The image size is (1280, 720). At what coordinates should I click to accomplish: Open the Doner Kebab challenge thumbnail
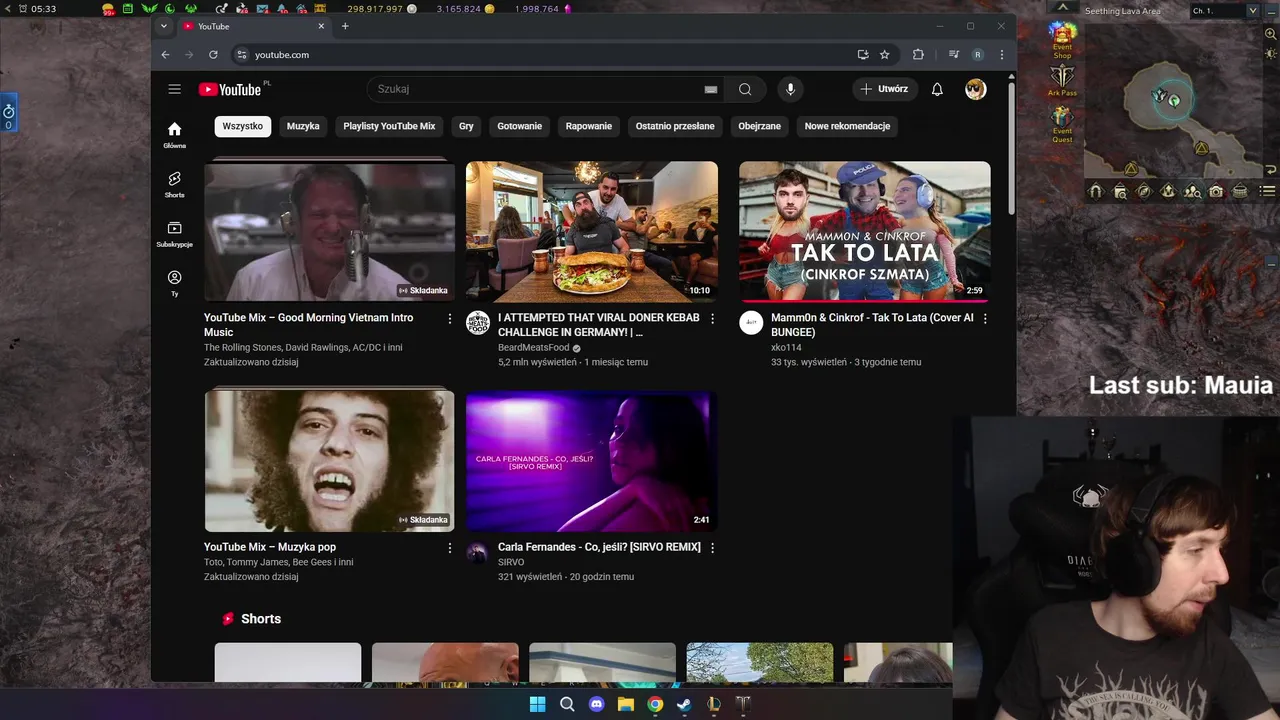pos(592,231)
